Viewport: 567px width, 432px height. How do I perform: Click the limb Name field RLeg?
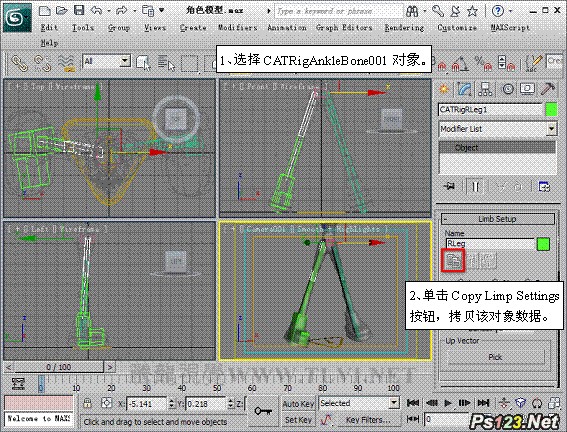point(490,244)
